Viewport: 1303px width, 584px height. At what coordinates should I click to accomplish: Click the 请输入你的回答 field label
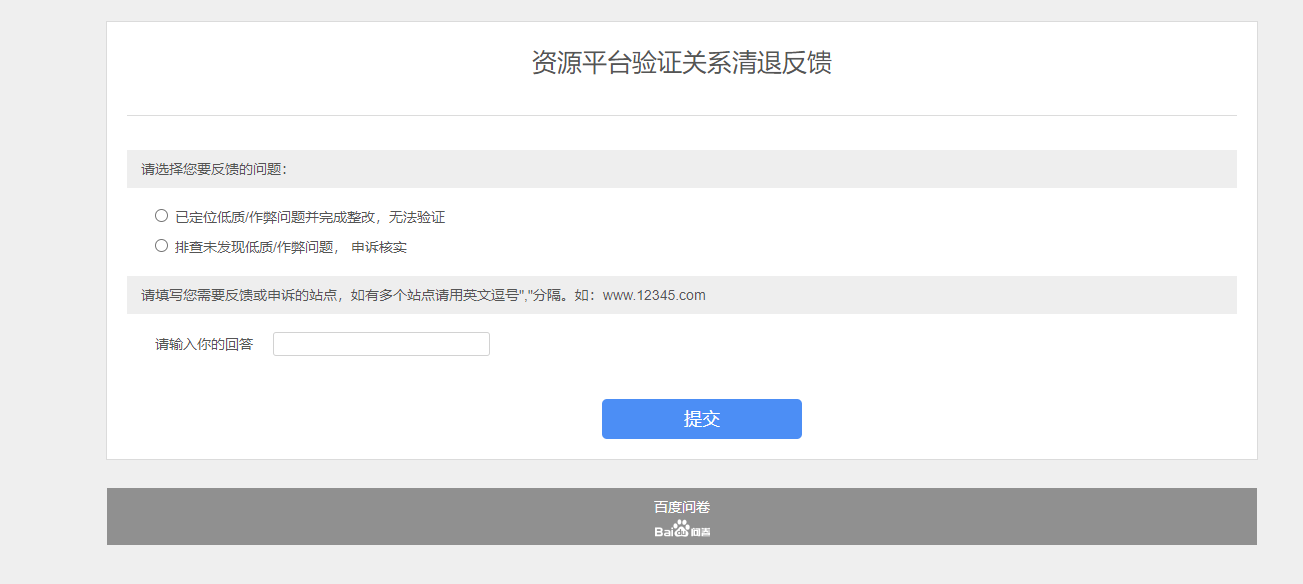204,344
